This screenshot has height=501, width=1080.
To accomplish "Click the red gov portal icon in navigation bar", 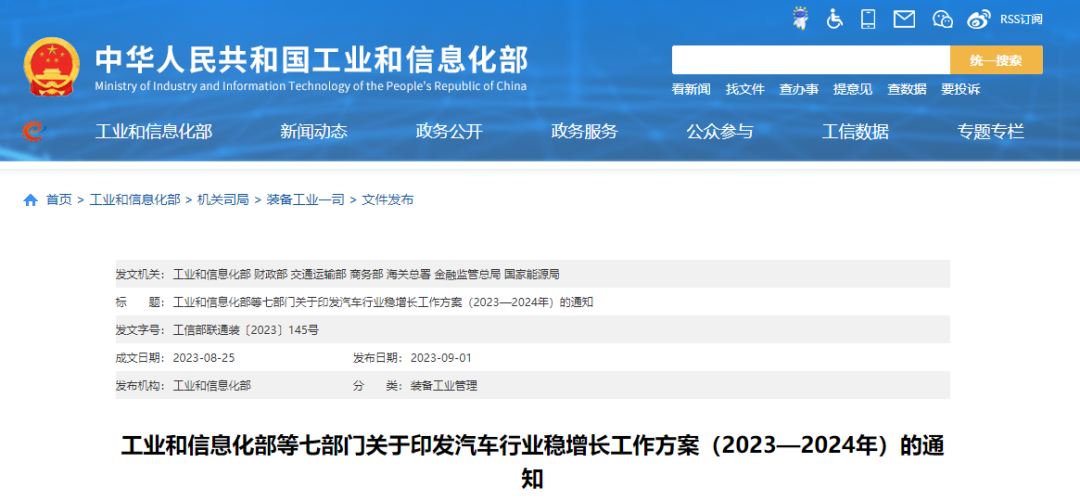I will click(32, 130).
